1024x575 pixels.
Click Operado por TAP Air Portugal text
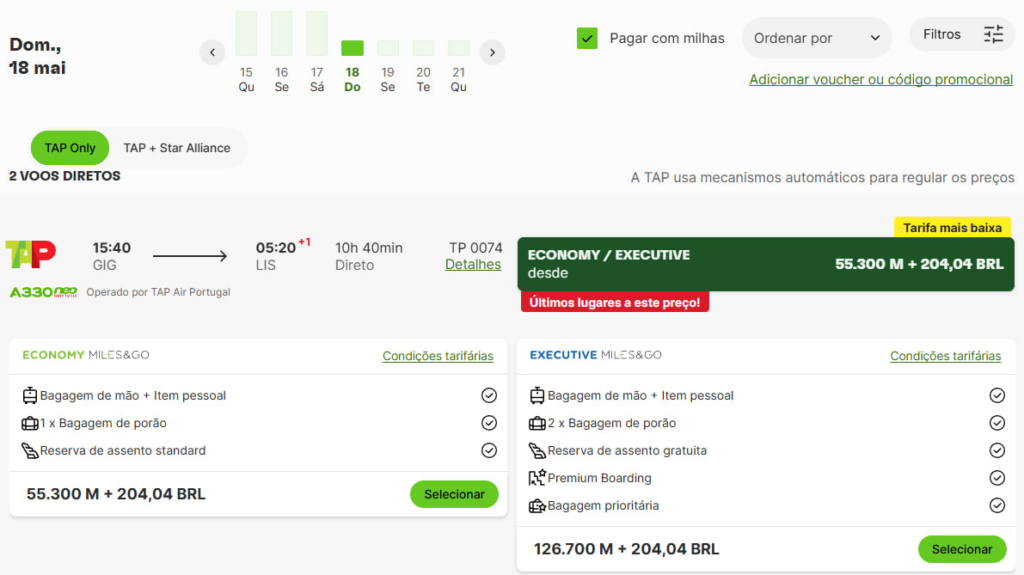coord(158,293)
